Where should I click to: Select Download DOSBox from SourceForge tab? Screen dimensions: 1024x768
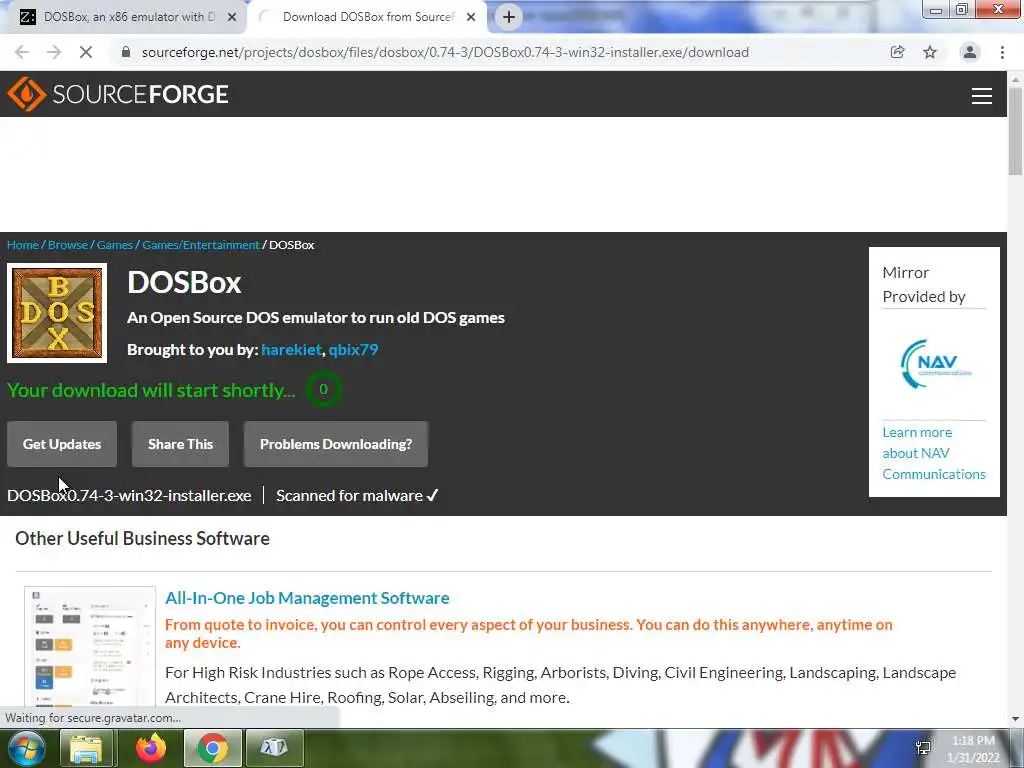[368, 17]
